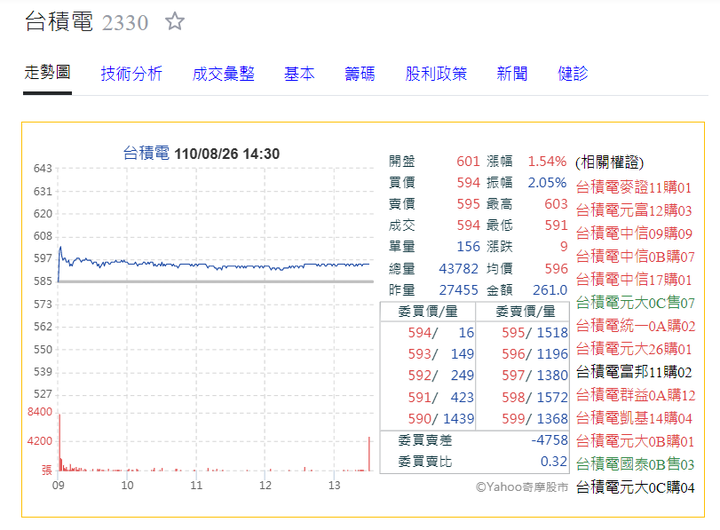This screenshot has height=530, width=720.
Task: Click the 振幅 value 2.05%
Action: click(547, 183)
